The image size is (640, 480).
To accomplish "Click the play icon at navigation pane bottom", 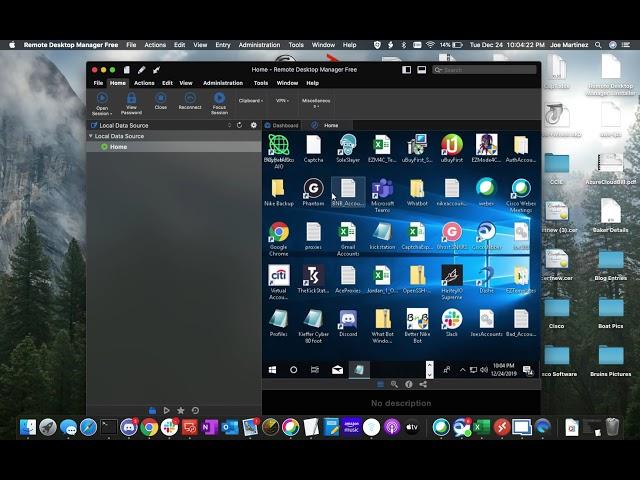I will [167, 410].
